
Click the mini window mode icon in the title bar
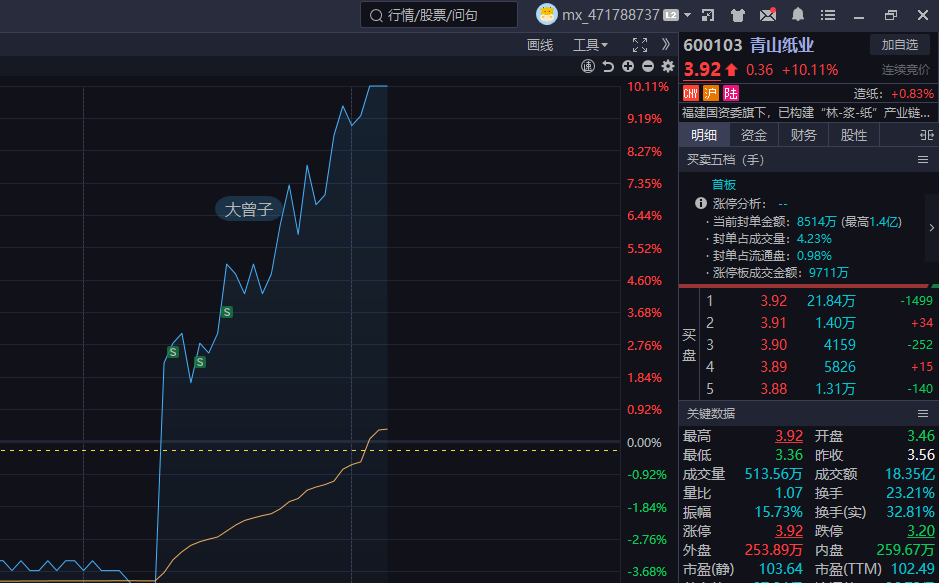708,15
